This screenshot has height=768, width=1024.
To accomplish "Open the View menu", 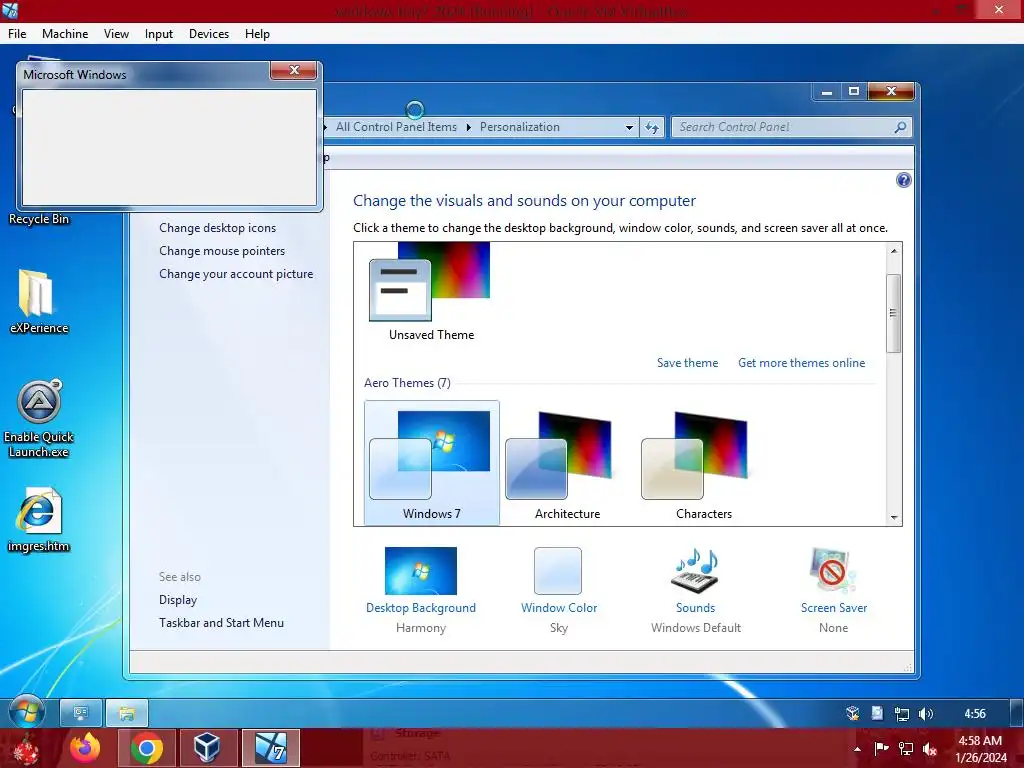I will (116, 34).
